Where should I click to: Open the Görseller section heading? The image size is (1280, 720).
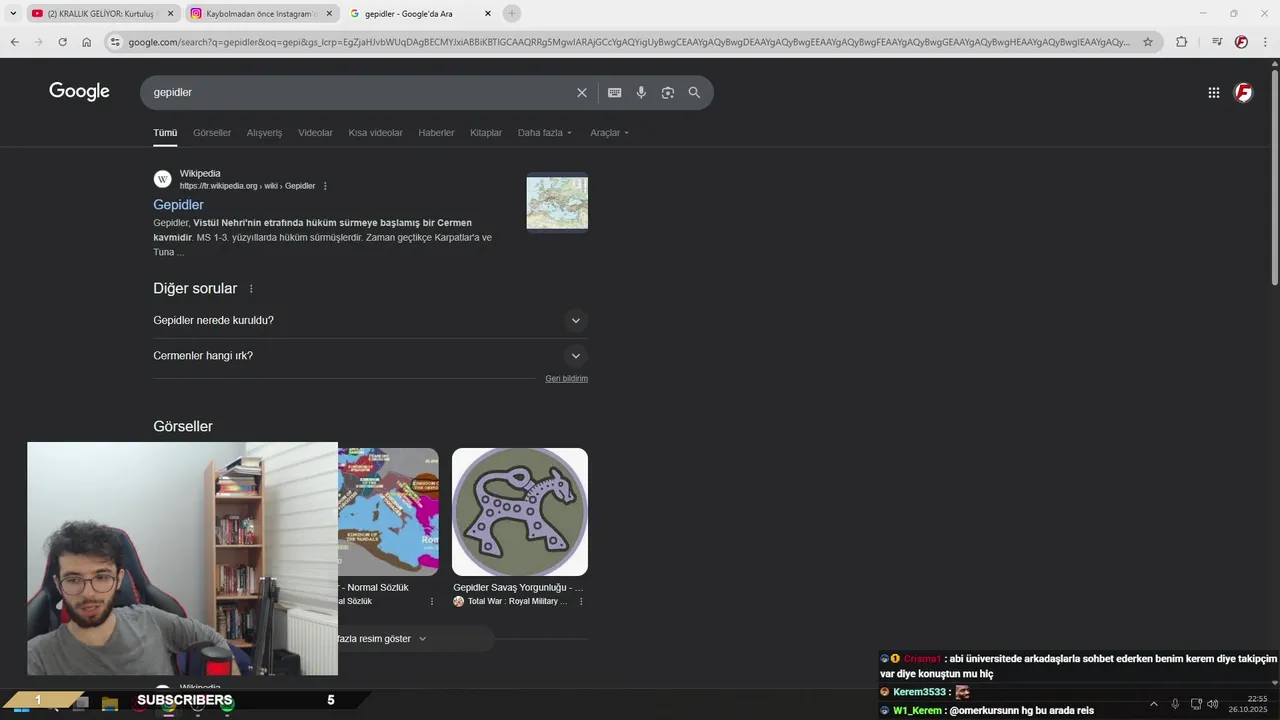click(183, 426)
